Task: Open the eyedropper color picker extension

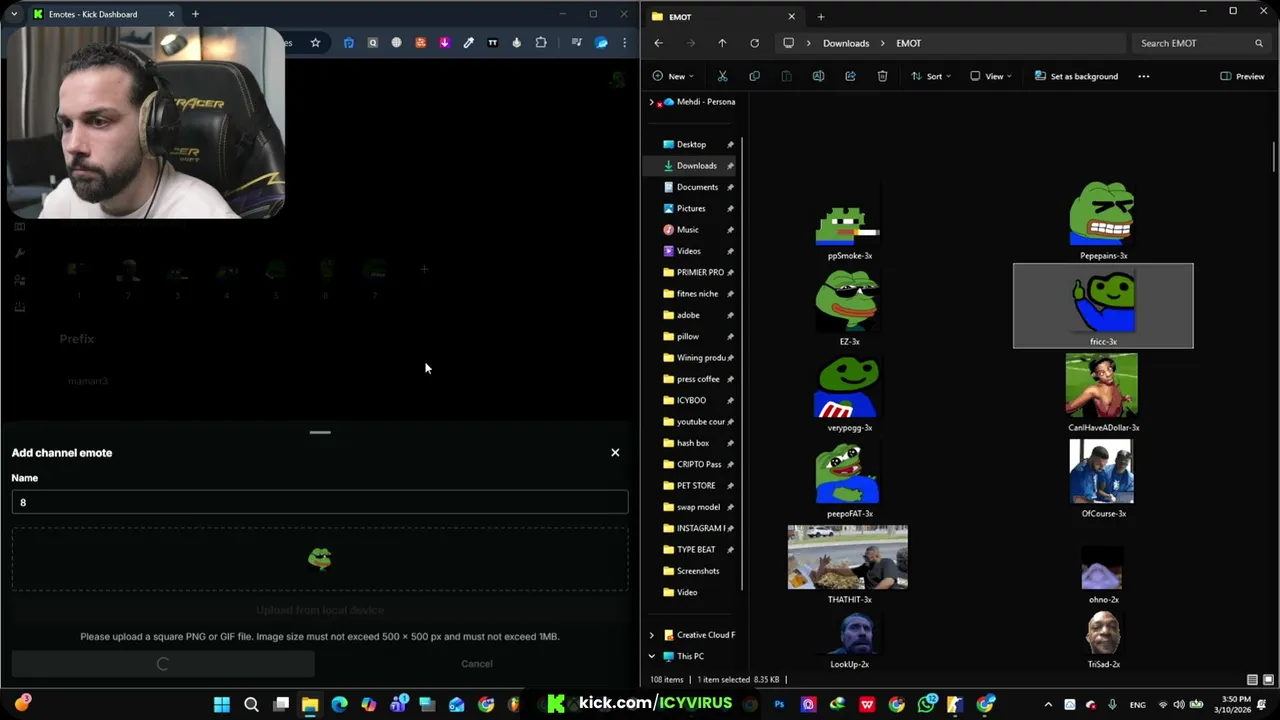Action: coord(469,43)
